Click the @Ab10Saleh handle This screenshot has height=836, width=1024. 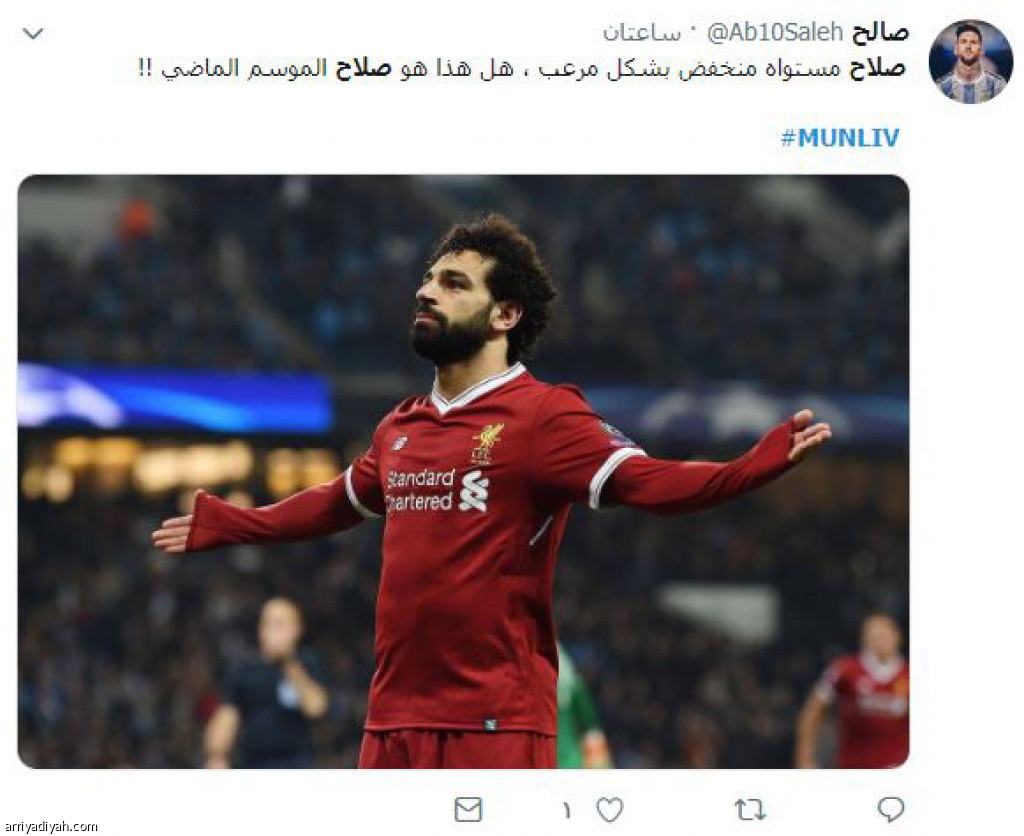775,32
